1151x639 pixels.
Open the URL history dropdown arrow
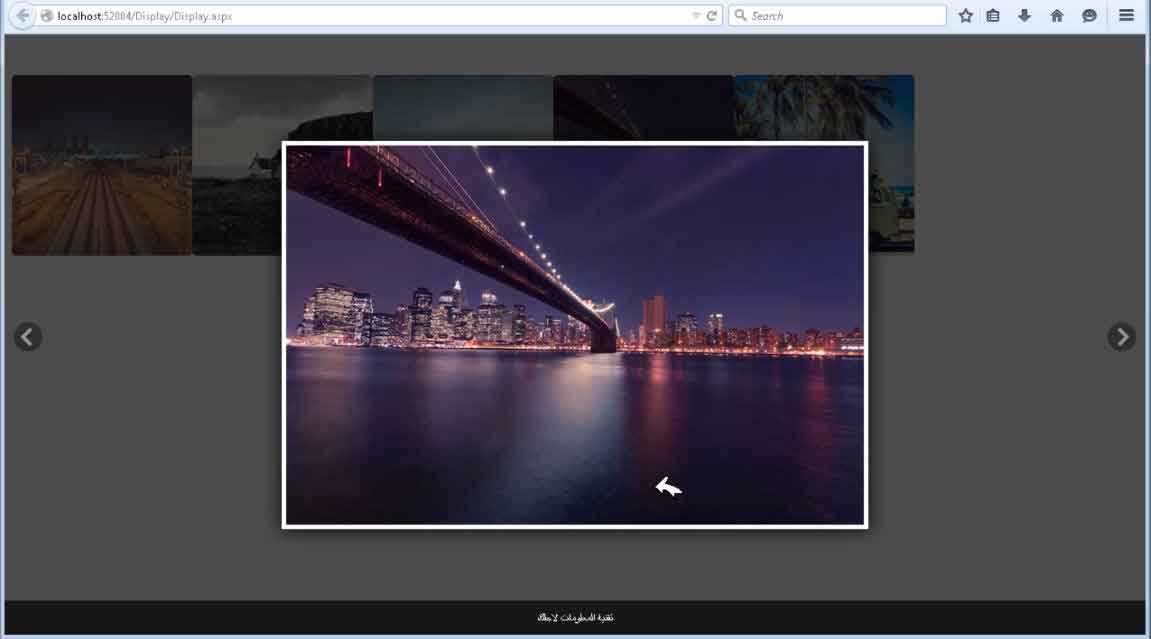[x=696, y=16]
